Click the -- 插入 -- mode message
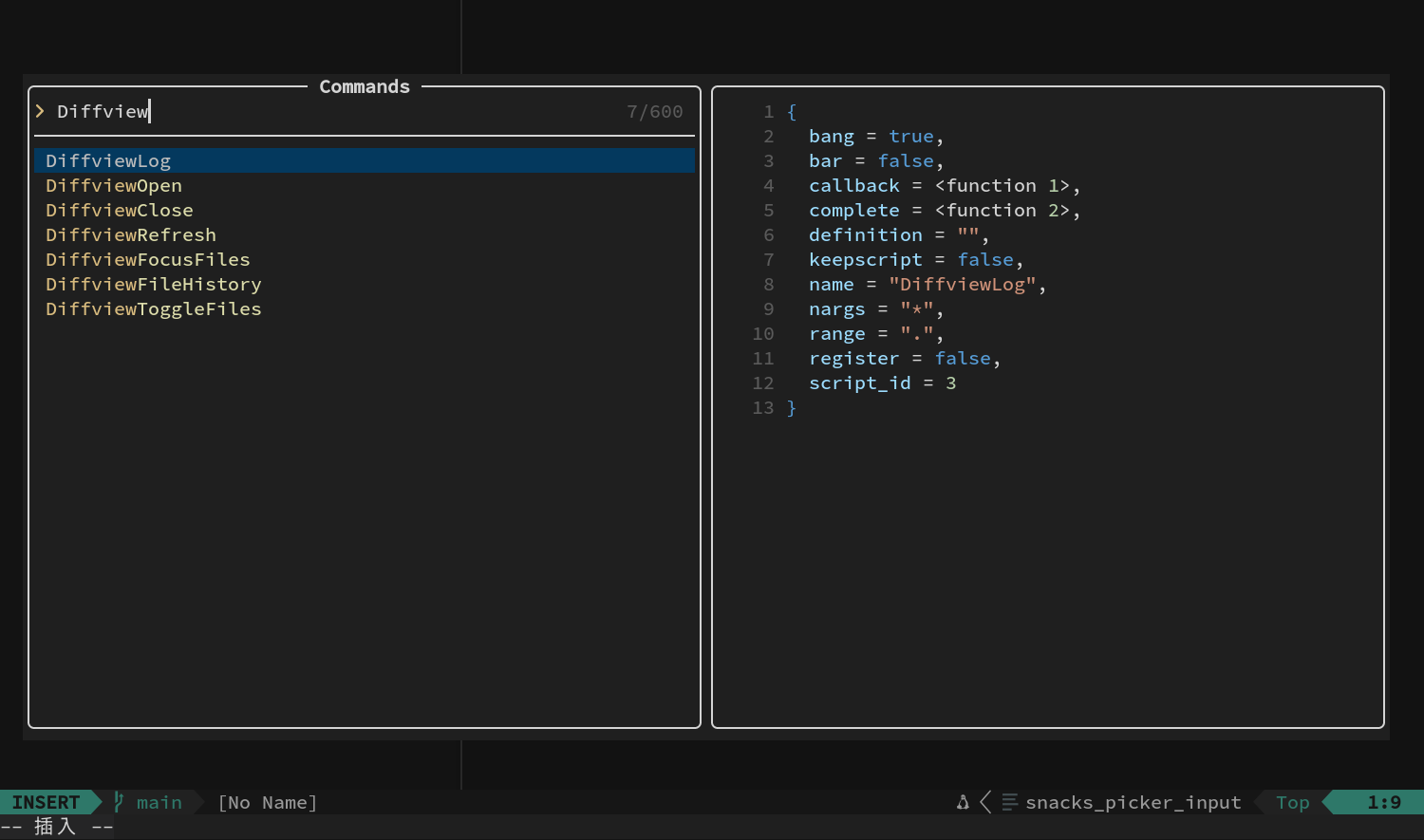The width and height of the screenshot is (1424, 840). [x=57, y=827]
